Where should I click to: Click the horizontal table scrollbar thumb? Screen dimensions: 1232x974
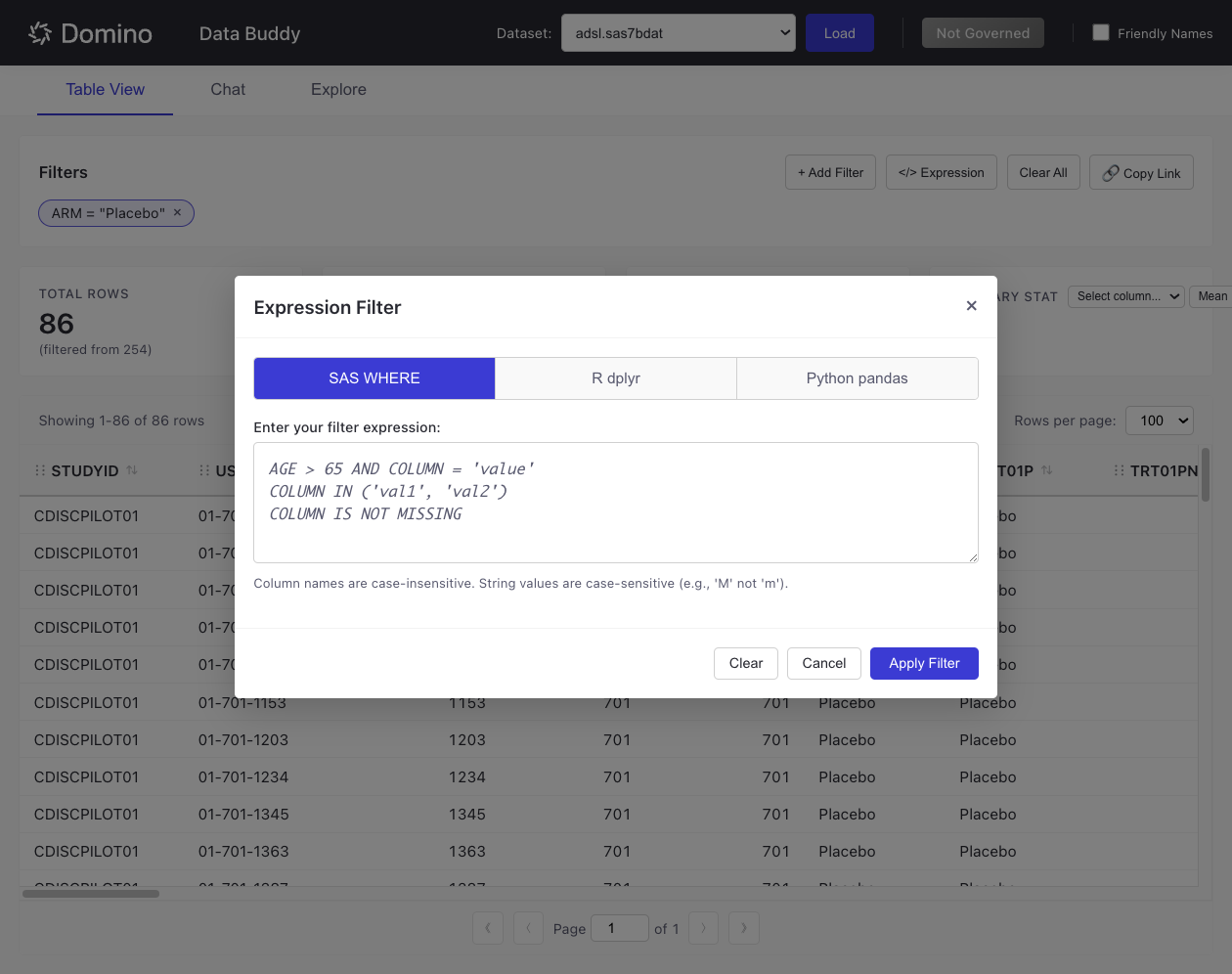(91, 894)
